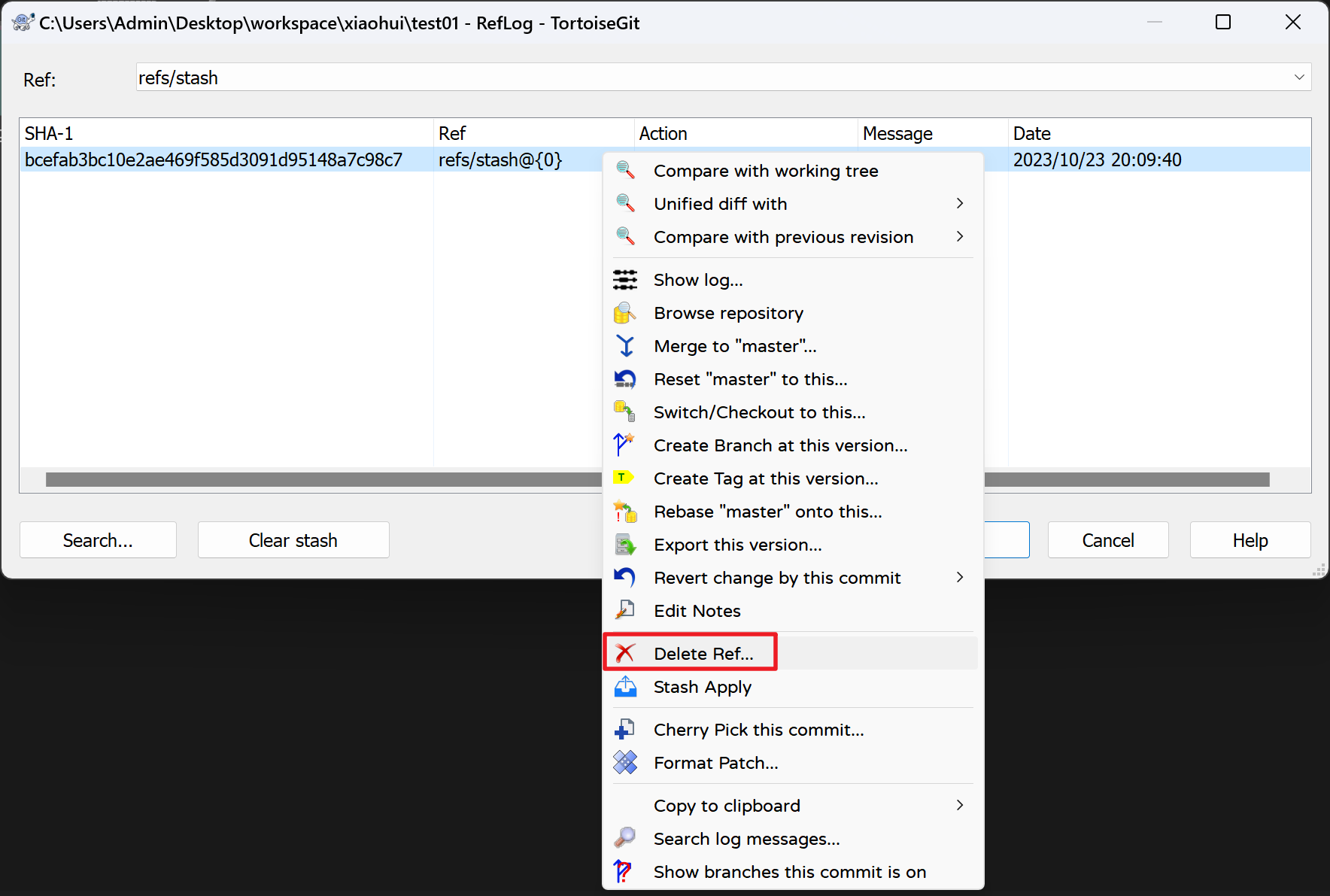Image resolution: width=1330 pixels, height=896 pixels.
Task: Choose Rebase "master" onto this...
Action: (794, 512)
